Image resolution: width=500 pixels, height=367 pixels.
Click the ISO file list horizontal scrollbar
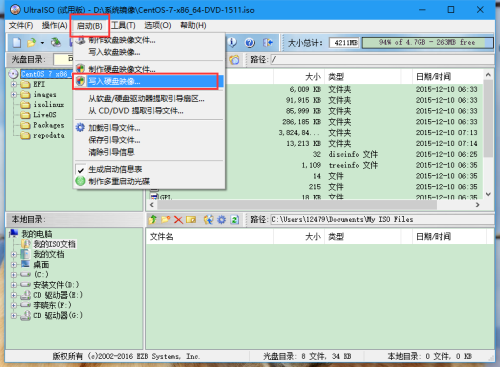coord(315,205)
